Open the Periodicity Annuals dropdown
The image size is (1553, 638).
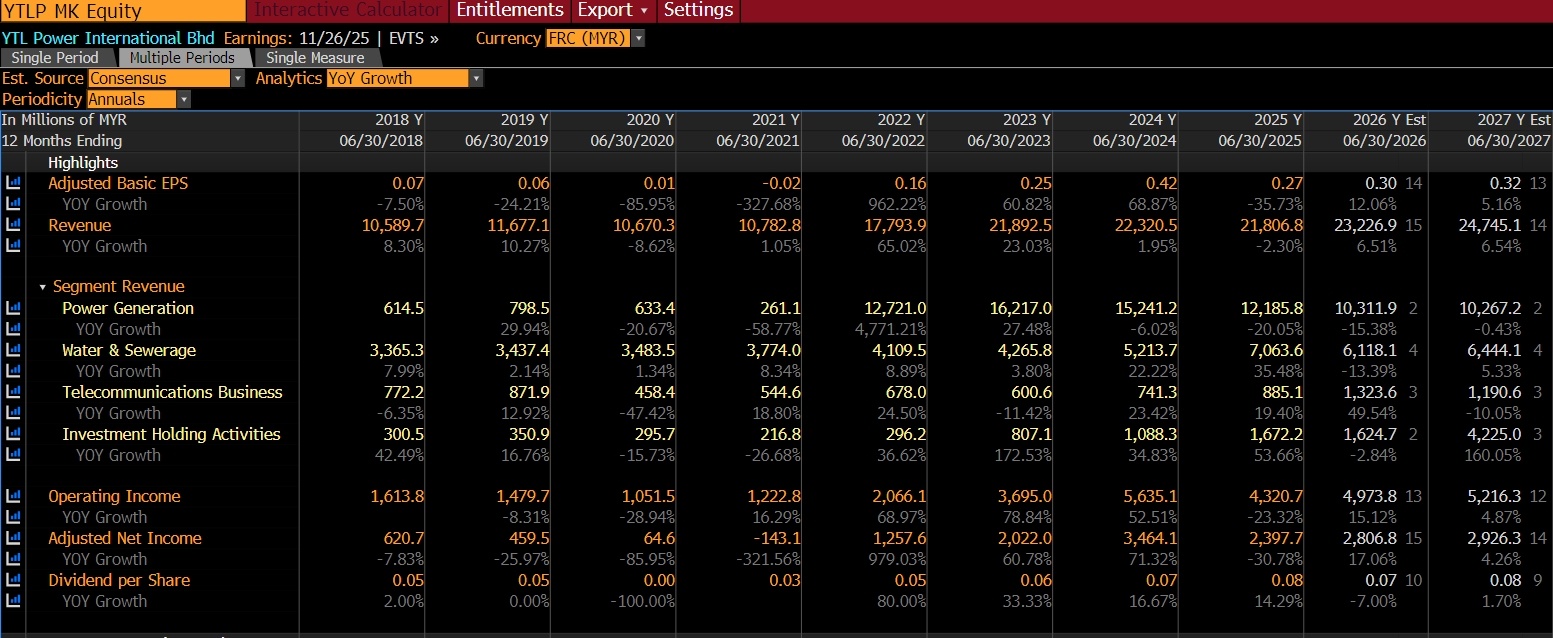pyautogui.click(x=138, y=99)
